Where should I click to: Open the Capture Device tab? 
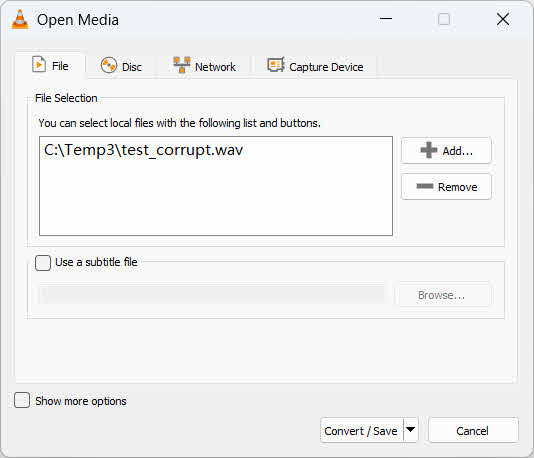[x=315, y=66]
